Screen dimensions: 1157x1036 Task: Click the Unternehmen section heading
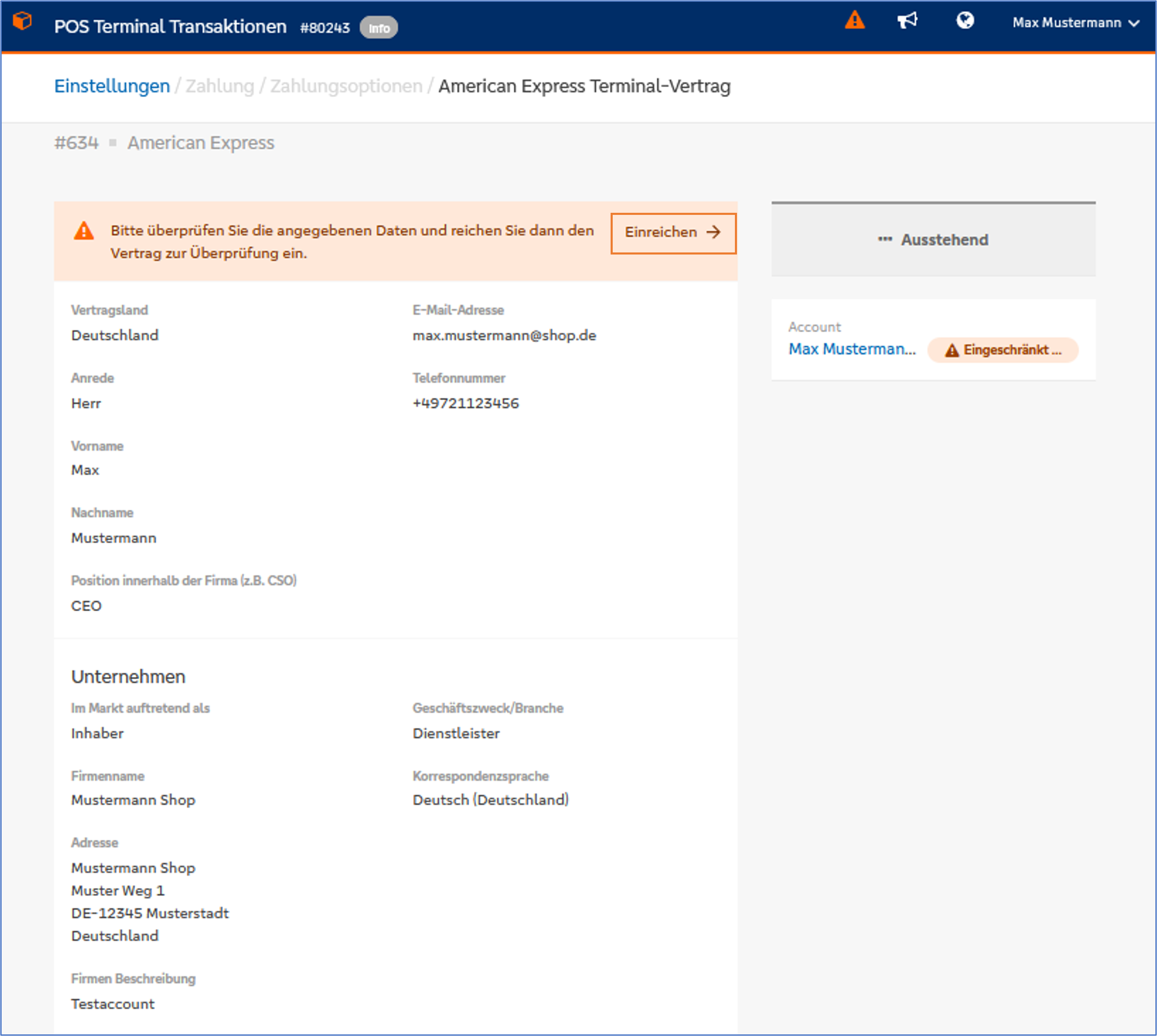[x=128, y=677]
